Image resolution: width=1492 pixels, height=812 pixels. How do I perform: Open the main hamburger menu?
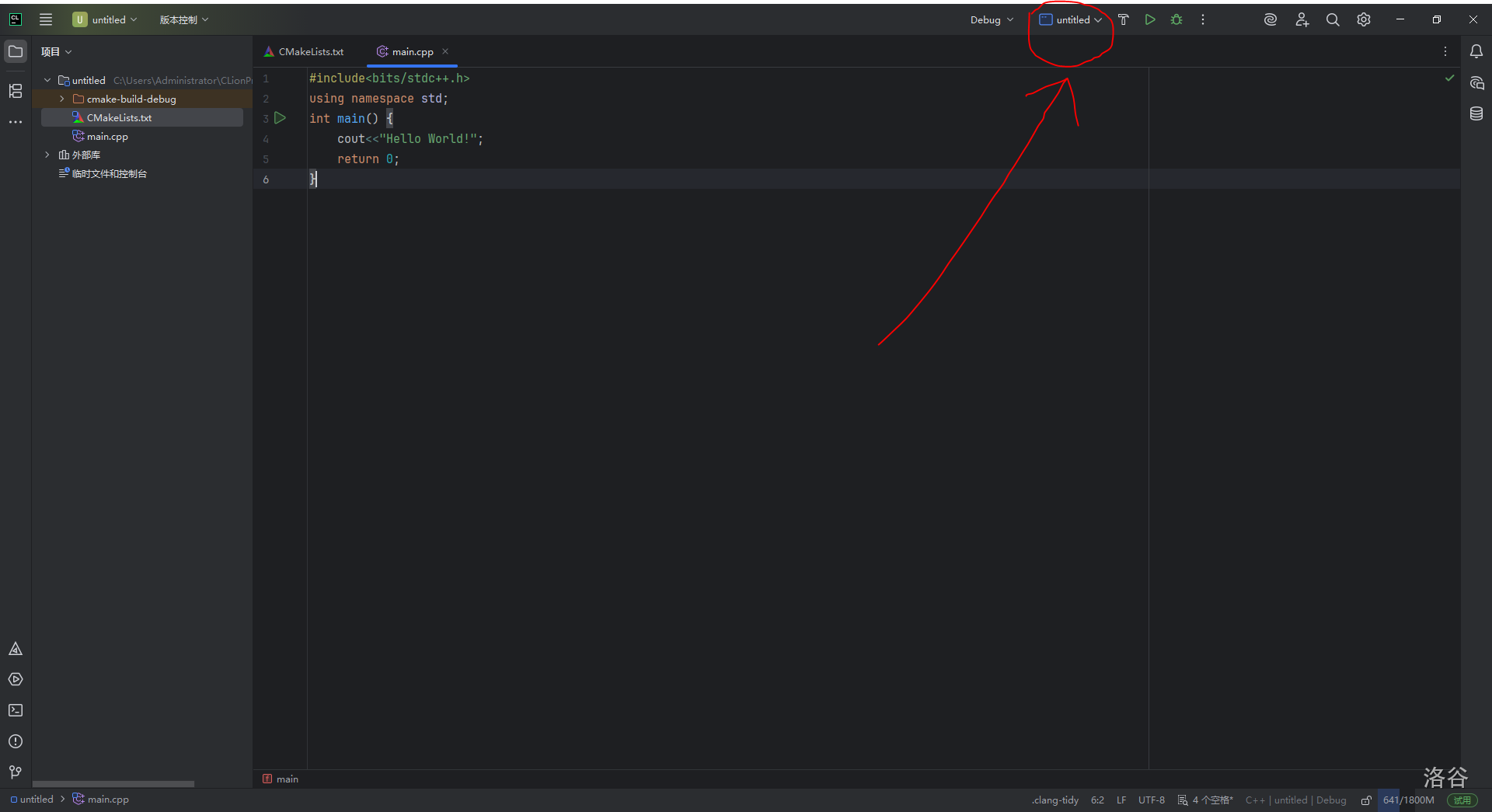[46, 20]
